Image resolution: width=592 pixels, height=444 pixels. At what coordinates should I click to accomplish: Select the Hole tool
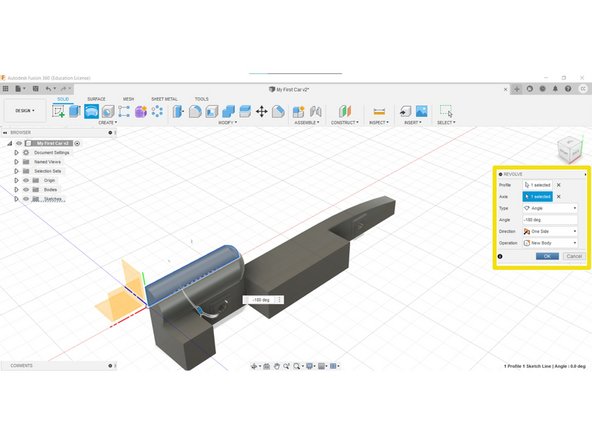[x=108, y=111]
